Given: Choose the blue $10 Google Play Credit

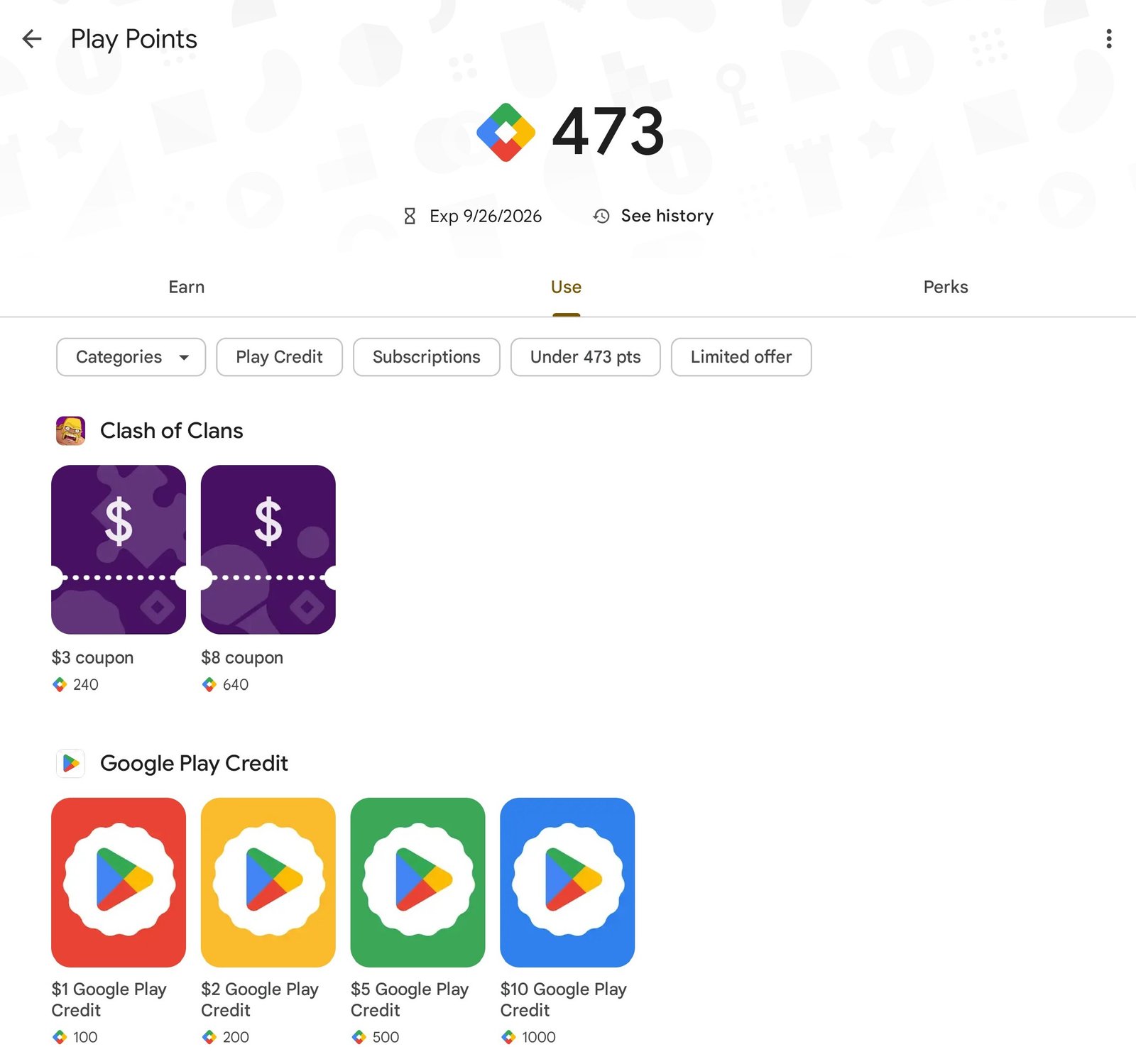Looking at the screenshot, I should coord(568,882).
